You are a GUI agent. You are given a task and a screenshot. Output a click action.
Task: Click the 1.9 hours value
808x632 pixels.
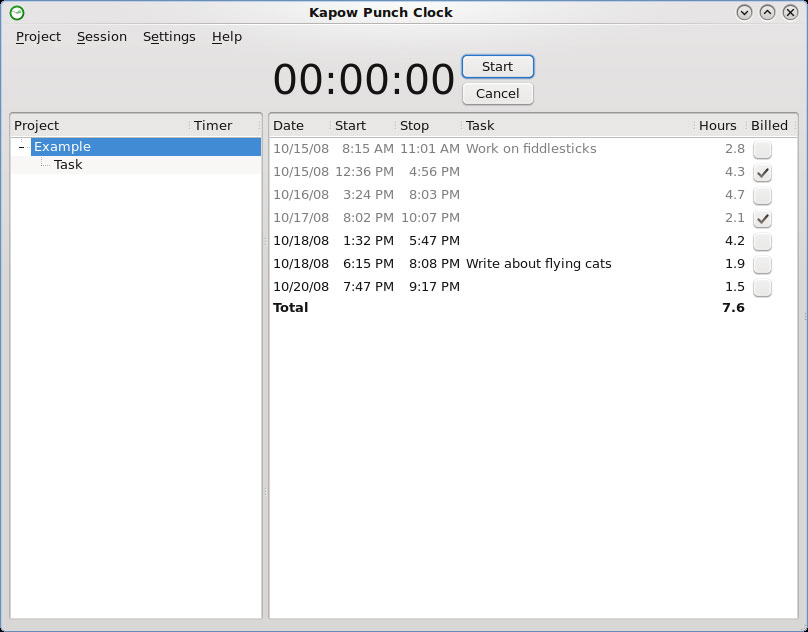[735, 263]
